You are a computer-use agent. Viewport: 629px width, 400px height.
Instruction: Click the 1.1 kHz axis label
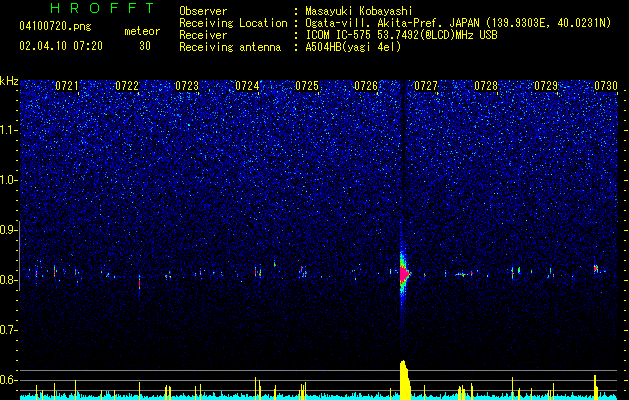9,130
